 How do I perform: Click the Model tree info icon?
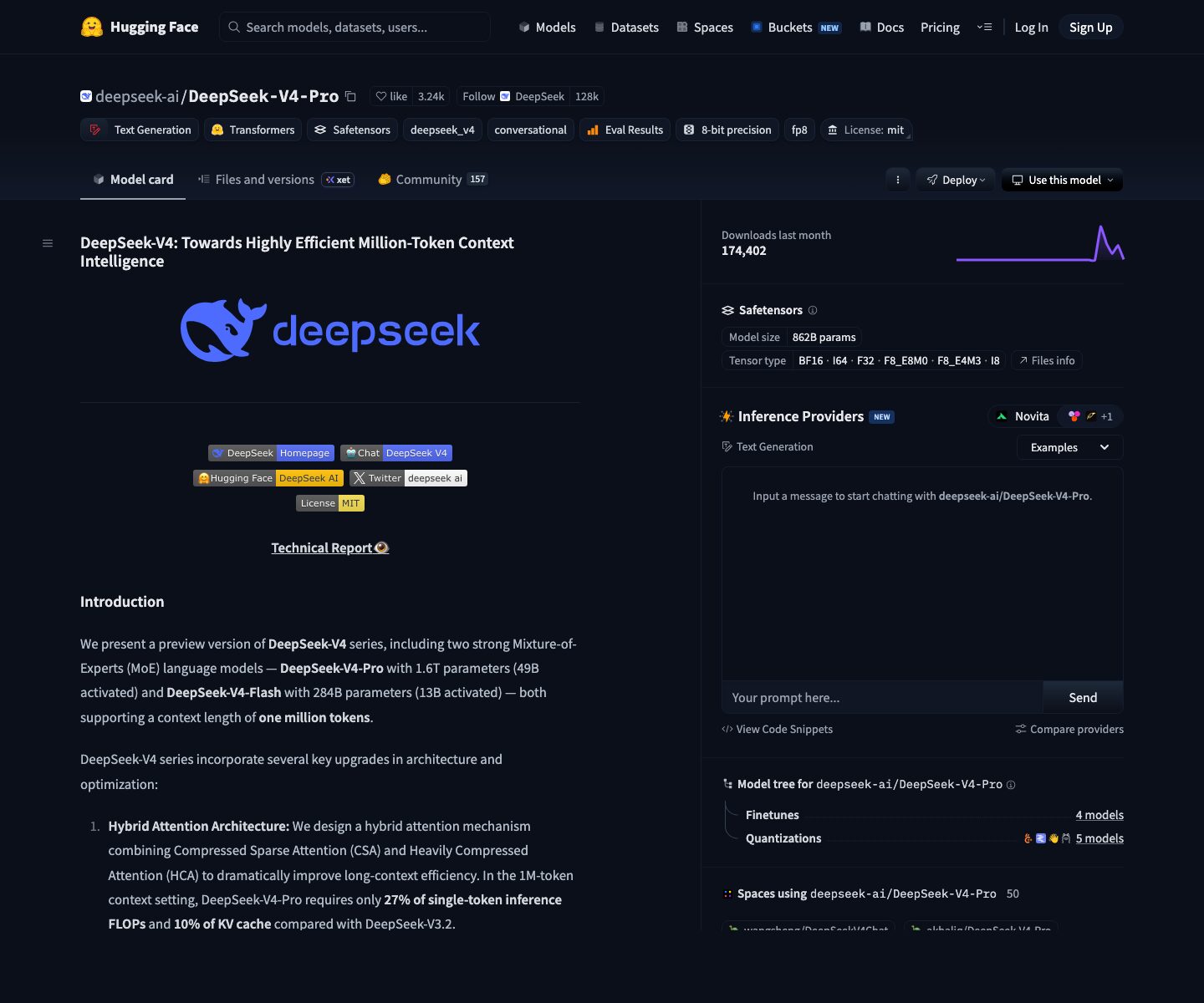pos(1011,785)
